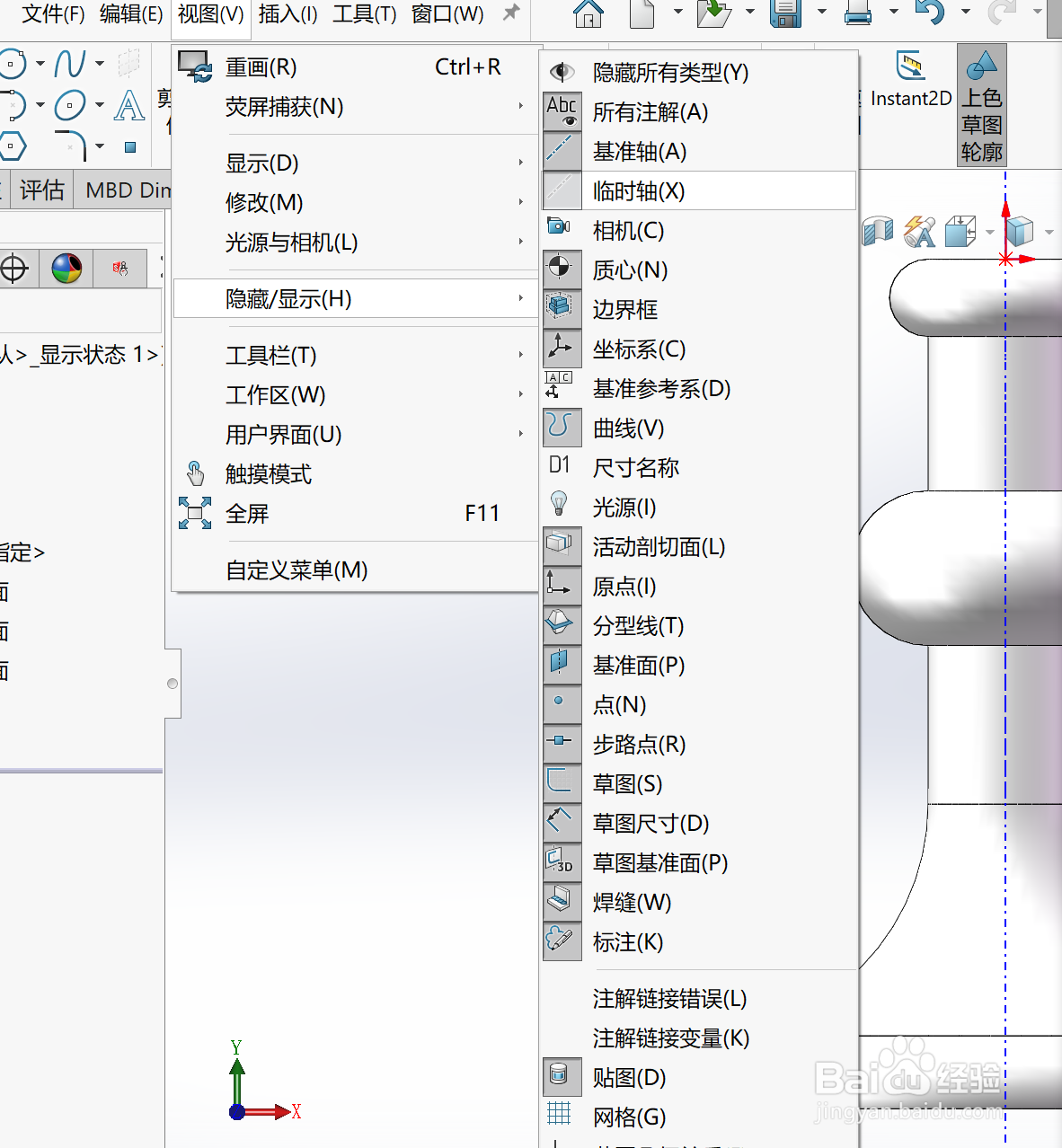Click 全屏 (Full Screen) menu entry
The height and width of the screenshot is (1148, 1062).
[248, 513]
